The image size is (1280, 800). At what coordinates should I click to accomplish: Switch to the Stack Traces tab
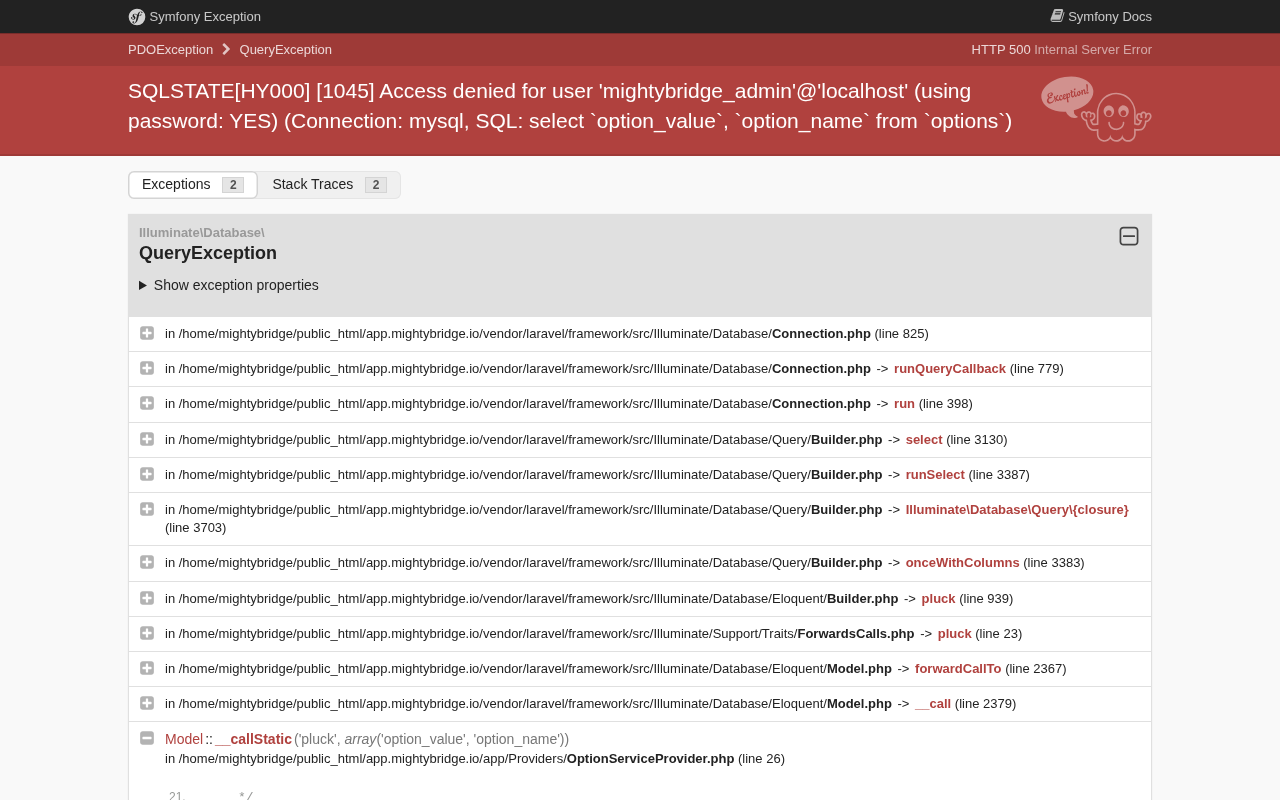tap(329, 185)
